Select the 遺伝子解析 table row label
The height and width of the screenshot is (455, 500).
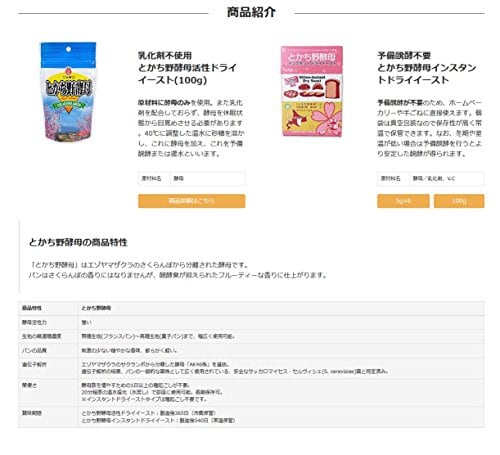click(34, 364)
